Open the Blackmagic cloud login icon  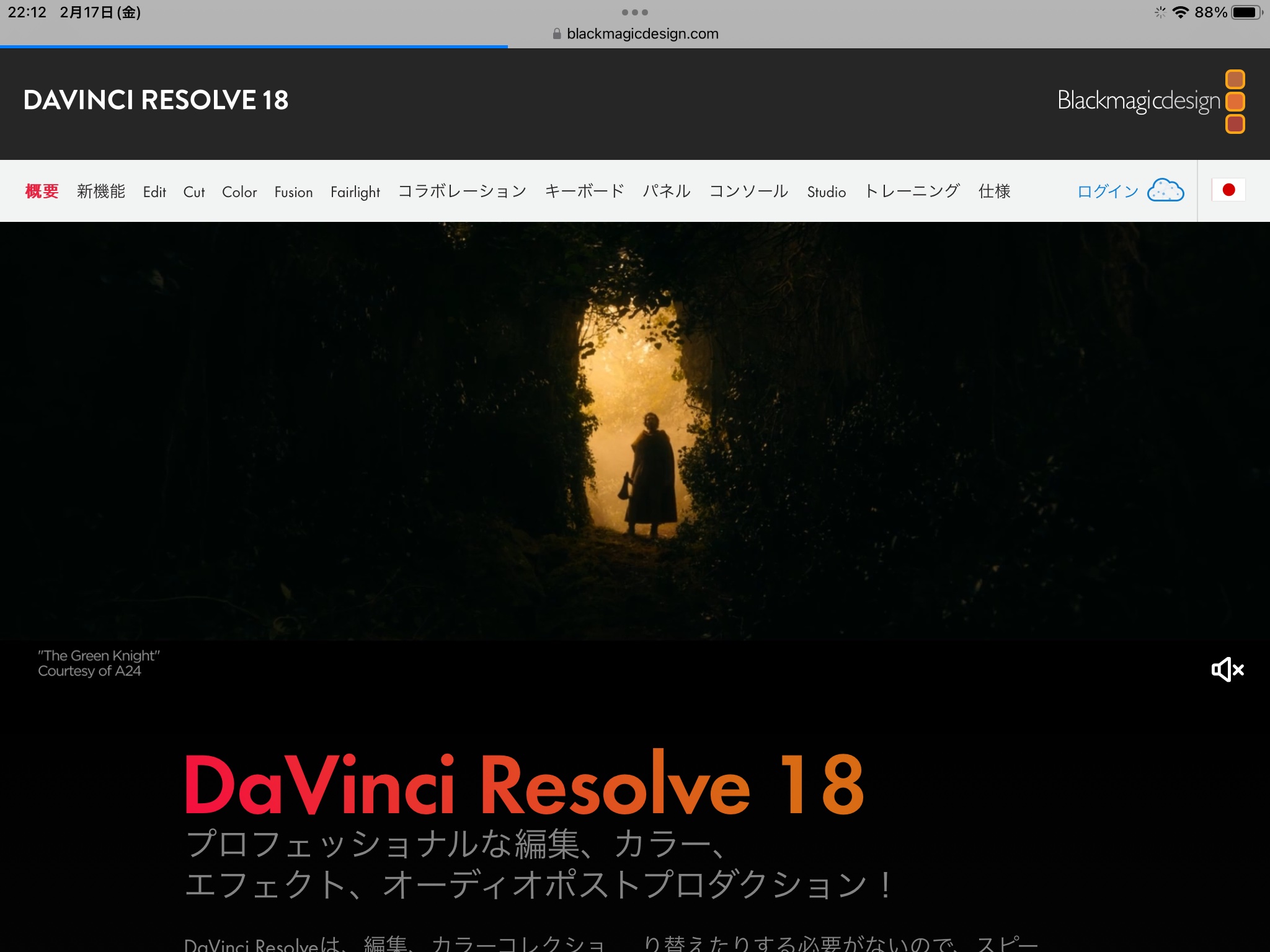[1165, 190]
